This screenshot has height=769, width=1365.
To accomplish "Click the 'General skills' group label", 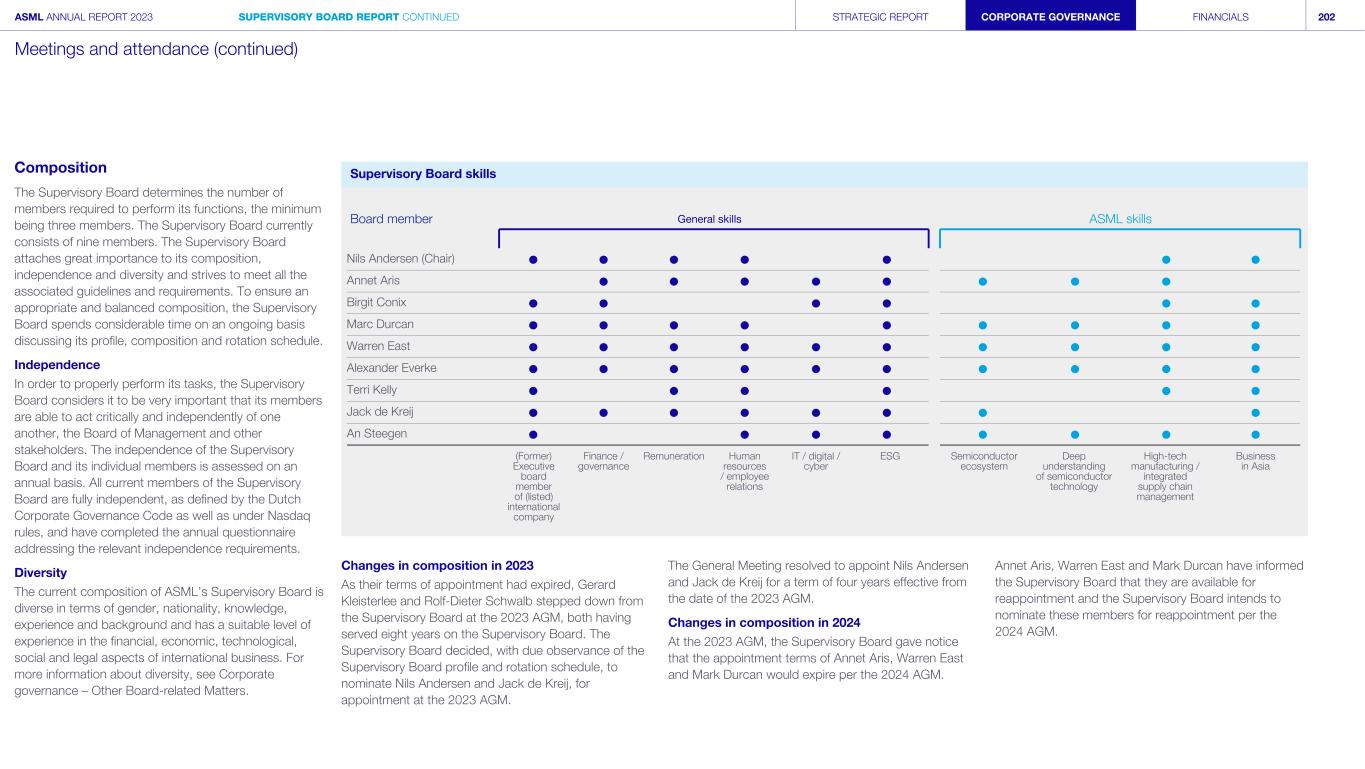I will tap(709, 219).
